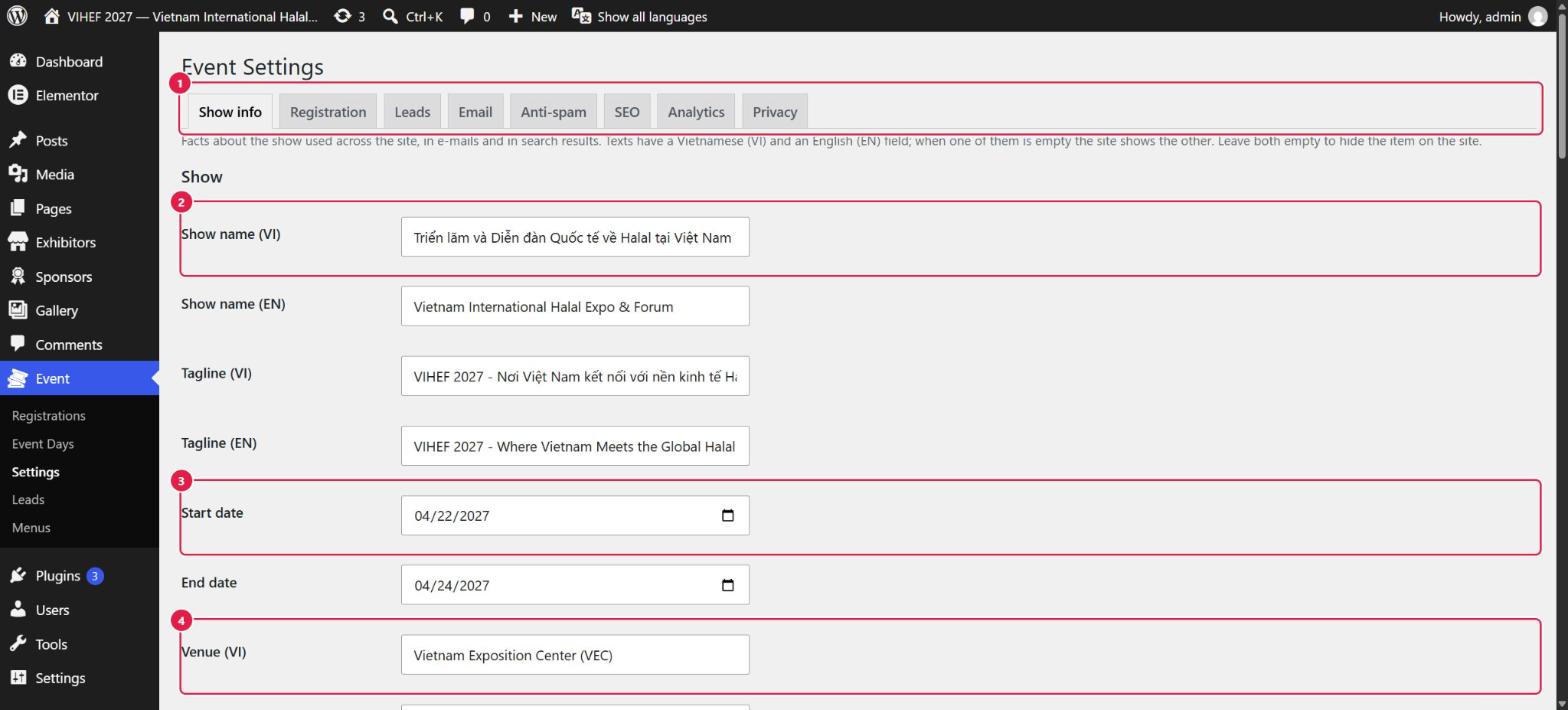
Task: Click the home icon for VIHEF 2027 site
Action: pos(52,16)
